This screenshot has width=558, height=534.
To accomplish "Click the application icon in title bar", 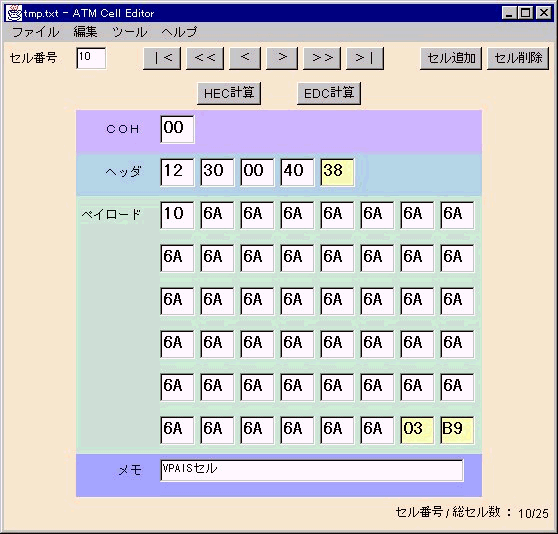I will pyautogui.click(x=14, y=13).
